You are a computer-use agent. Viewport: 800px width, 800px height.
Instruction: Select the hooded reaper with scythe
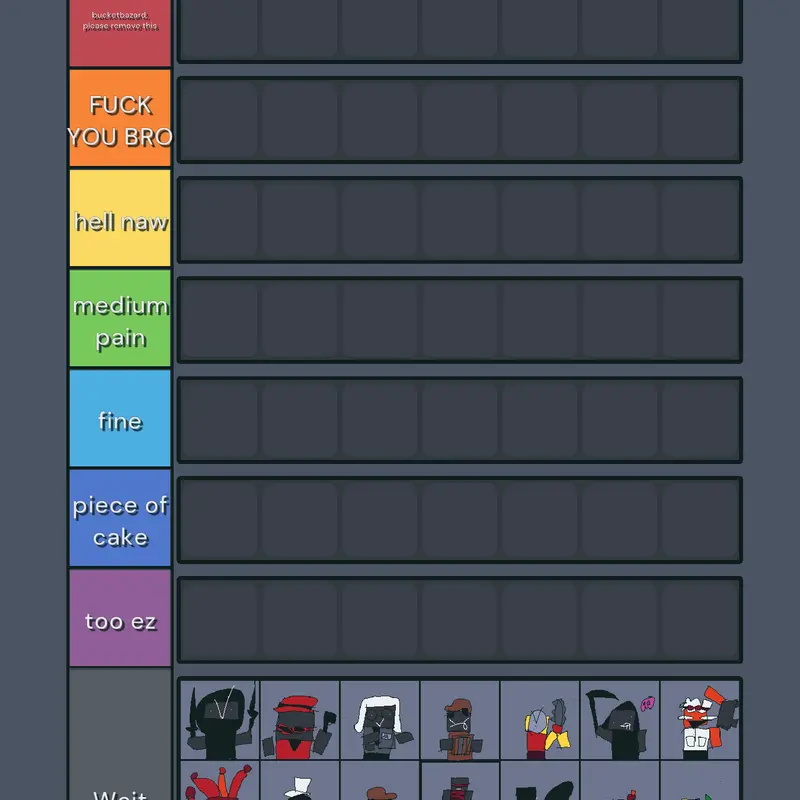tap(620, 720)
